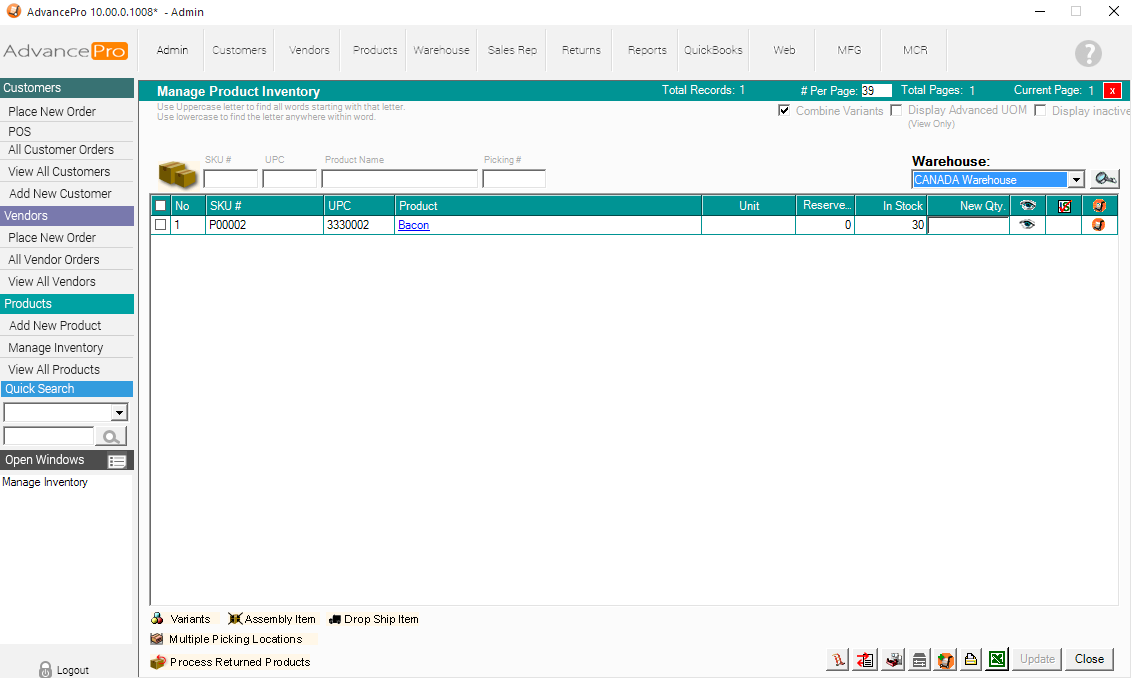Click the Close button at bottom right
This screenshot has height=678, width=1132.
point(1089,659)
